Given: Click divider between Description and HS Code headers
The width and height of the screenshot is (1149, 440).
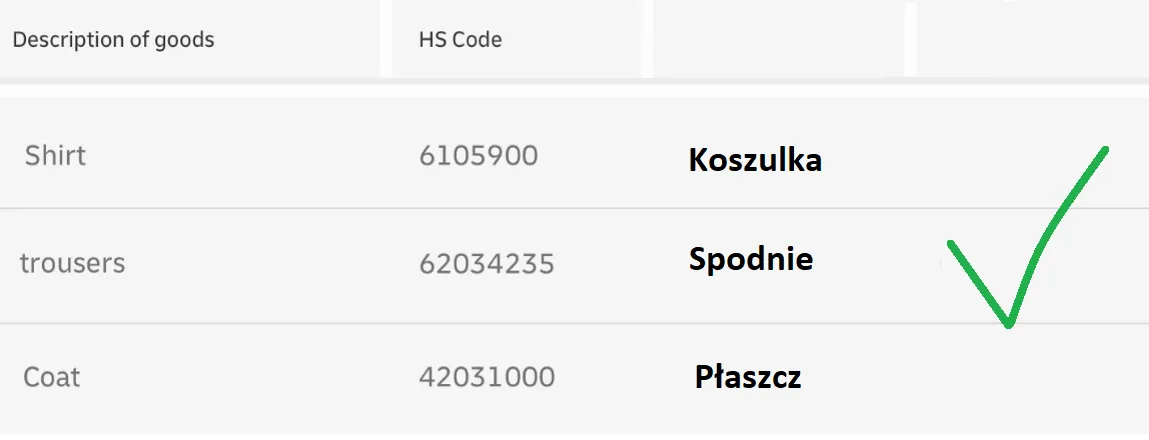Looking at the screenshot, I should (385, 40).
